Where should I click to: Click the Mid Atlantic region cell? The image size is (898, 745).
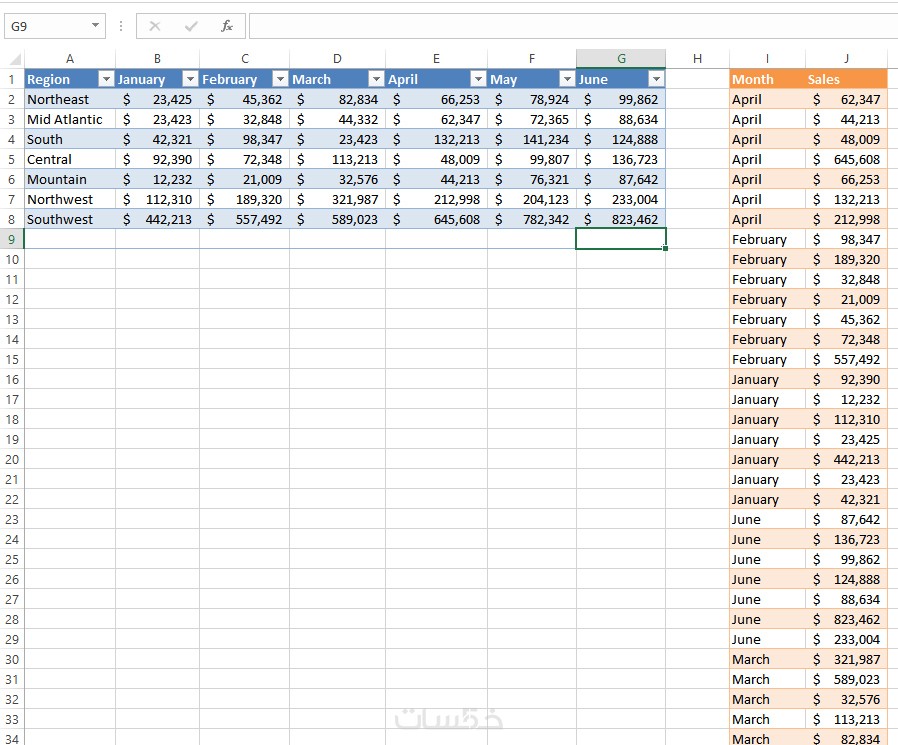tap(70, 119)
